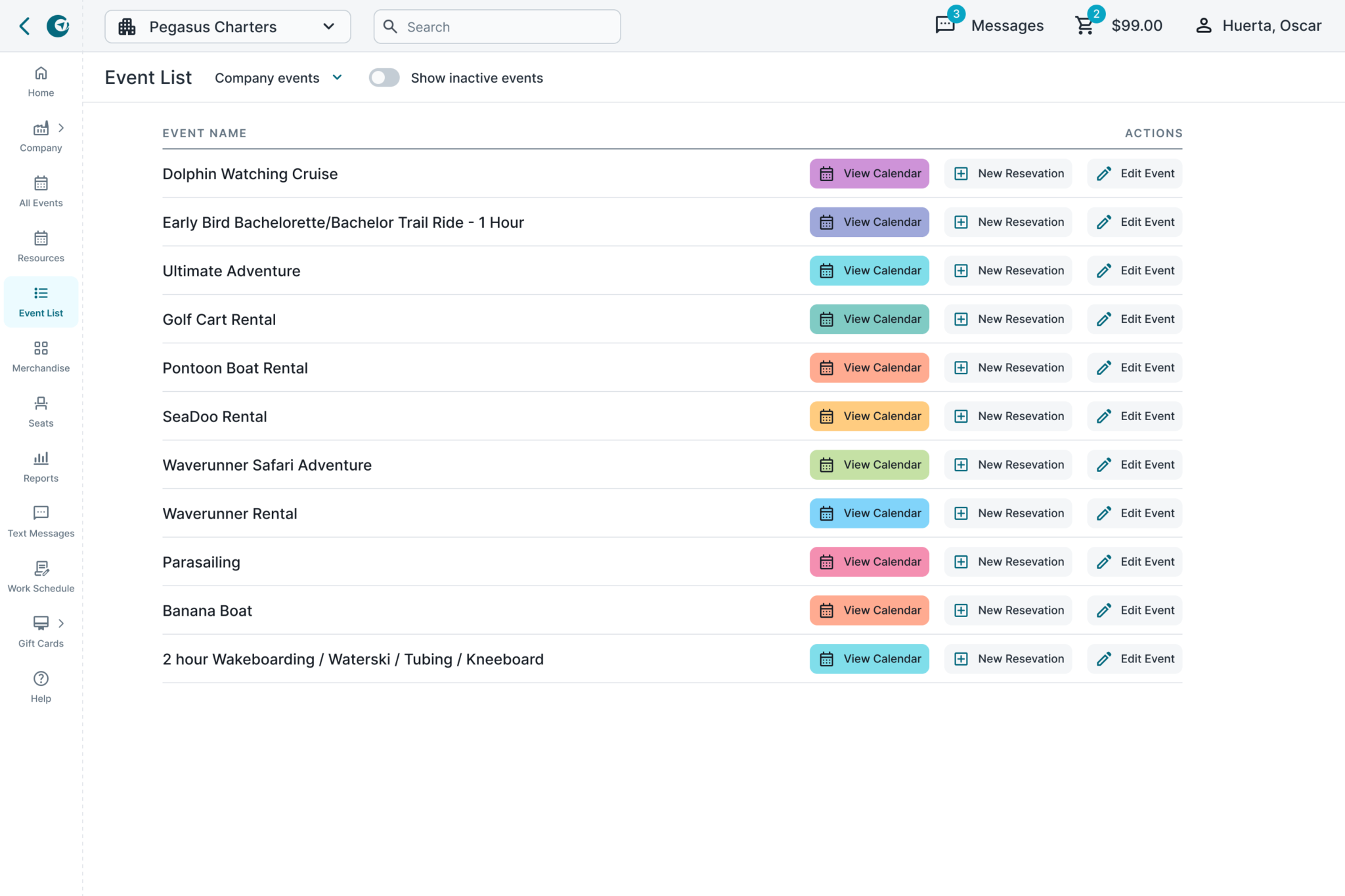
Task: Open the Work Schedule sidebar icon
Action: pyautogui.click(x=41, y=574)
